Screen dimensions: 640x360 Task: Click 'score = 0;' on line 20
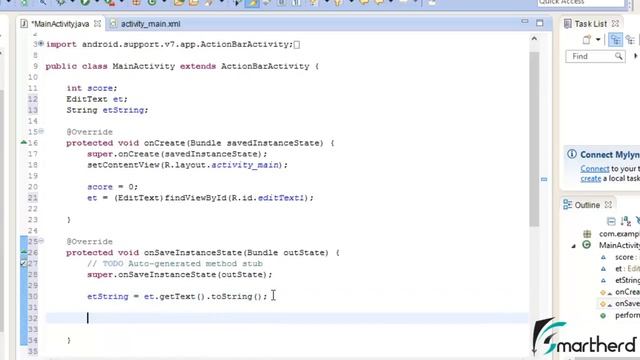(x=112, y=187)
